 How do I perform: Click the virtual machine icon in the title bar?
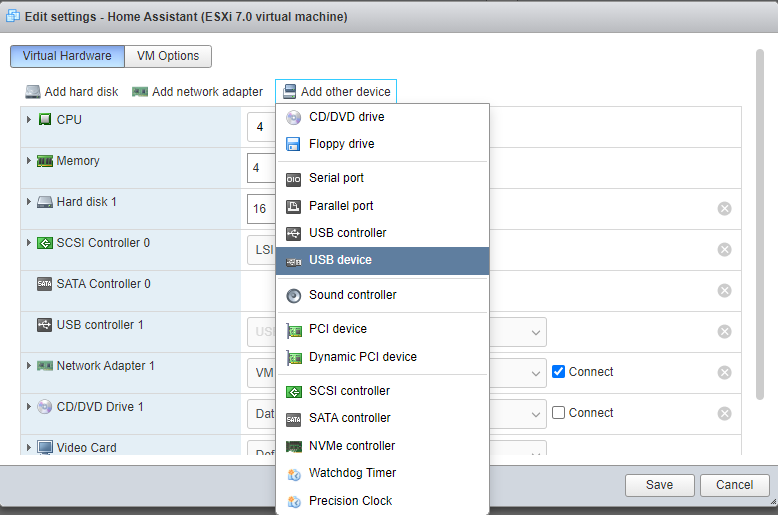pyautogui.click(x=12, y=16)
